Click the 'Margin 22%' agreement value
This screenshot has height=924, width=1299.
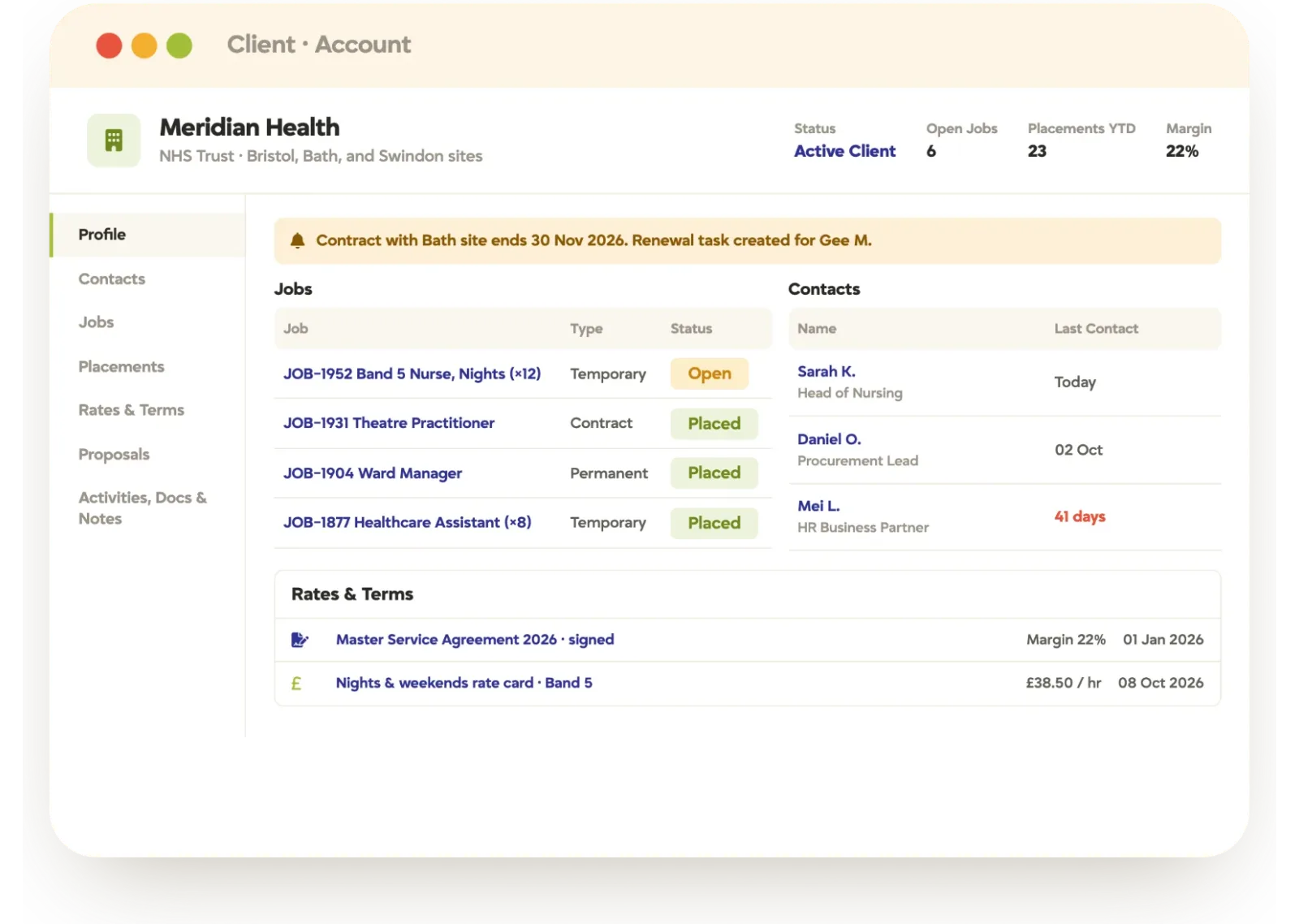tap(1066, 640)
